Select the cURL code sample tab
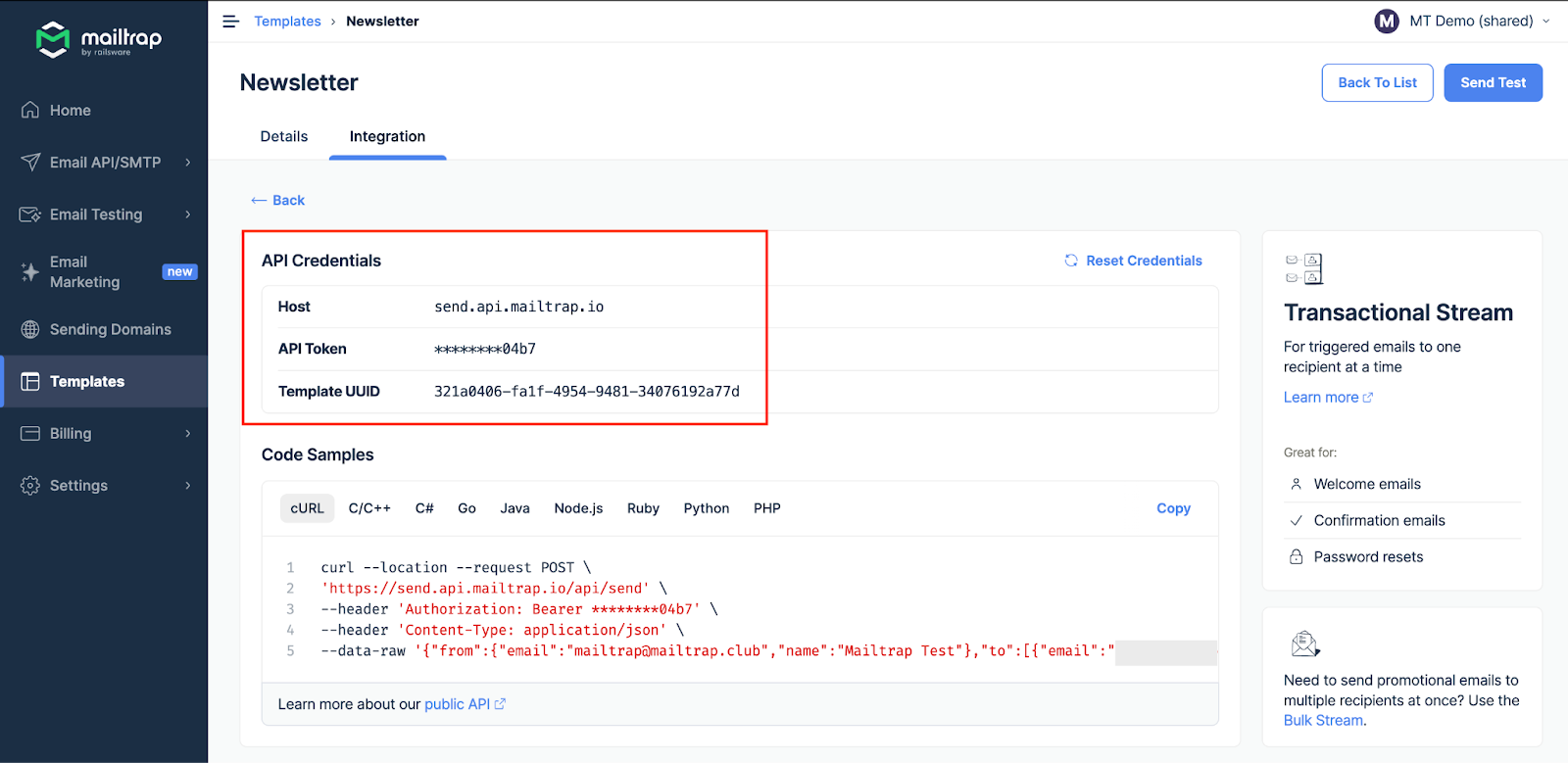The height and width of the screenshot is (763, 1568). [x=307, y=508]
